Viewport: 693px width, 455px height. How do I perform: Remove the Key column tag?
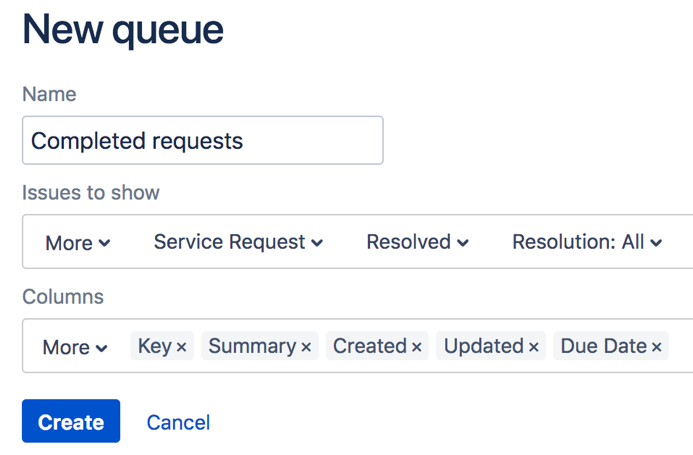click(182, 347)
